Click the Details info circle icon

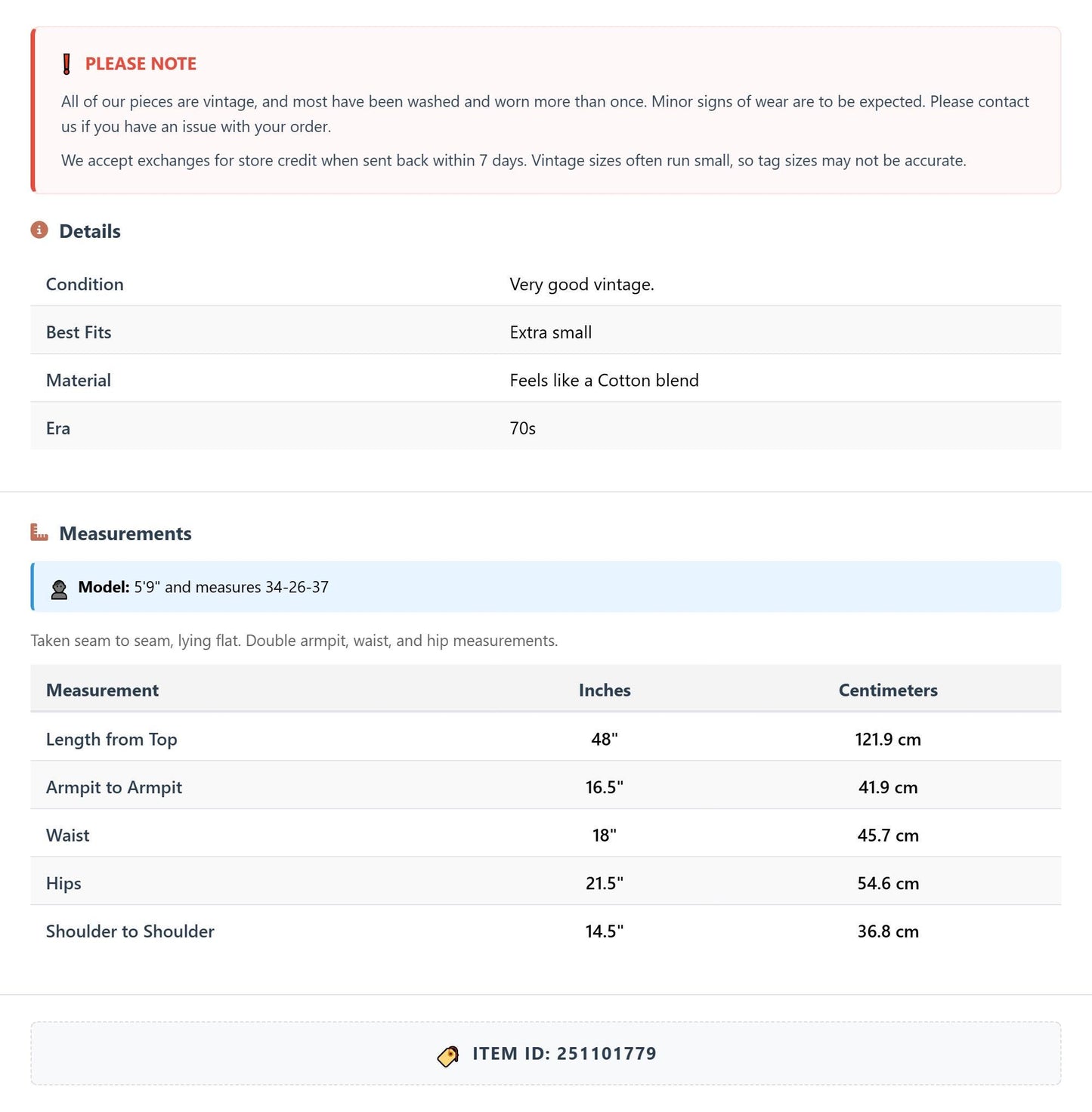(39, 230)
